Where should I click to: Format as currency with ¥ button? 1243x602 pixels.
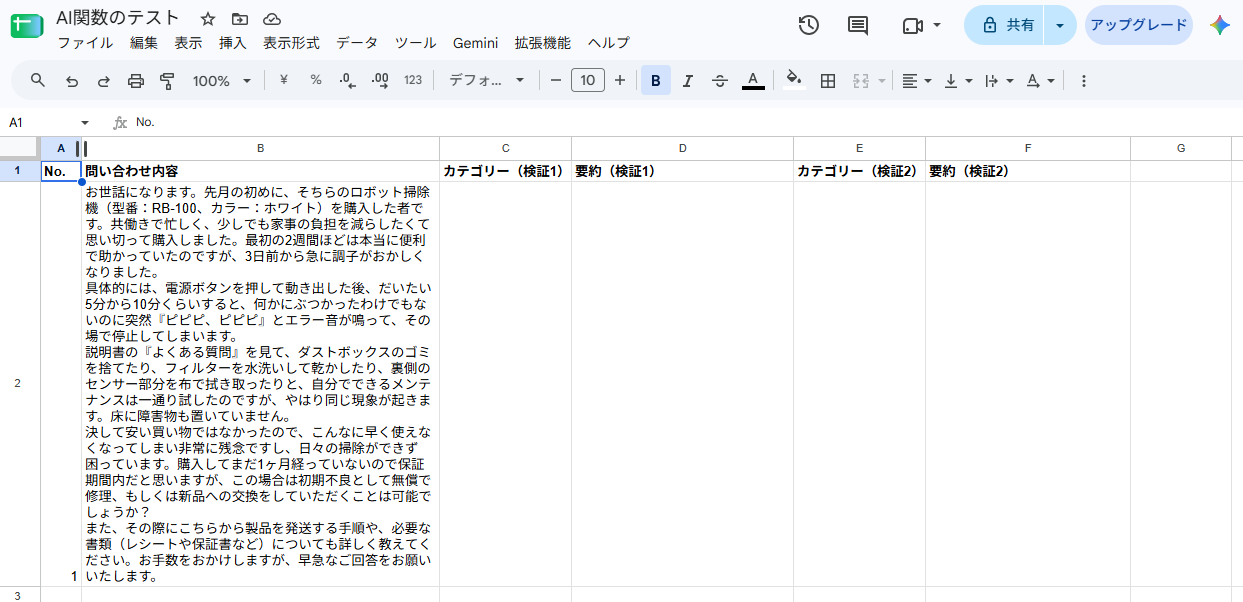click(283, 80)
